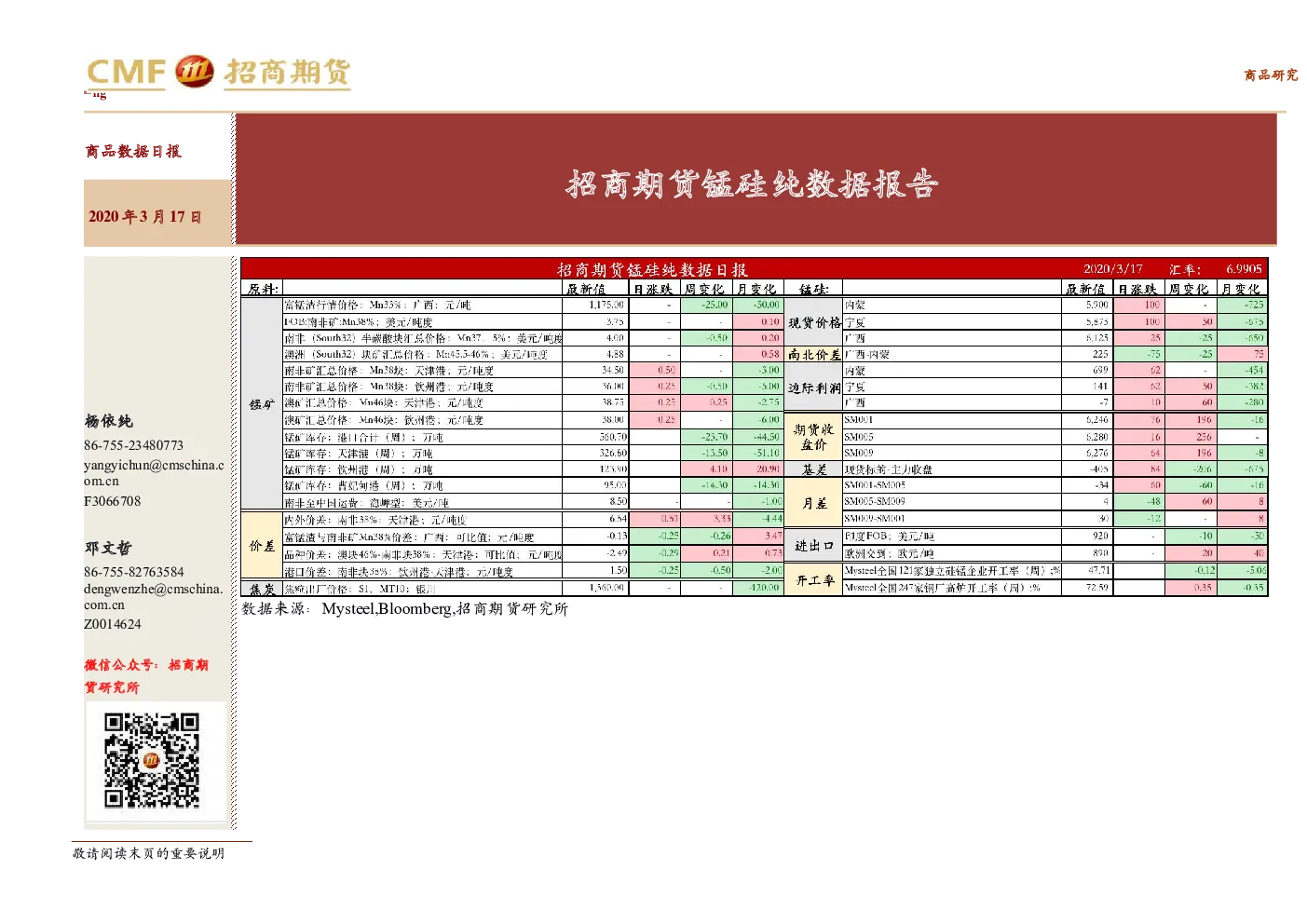Click the license number Z0014624
This screenshot has height=924, width=1307.
113,624
